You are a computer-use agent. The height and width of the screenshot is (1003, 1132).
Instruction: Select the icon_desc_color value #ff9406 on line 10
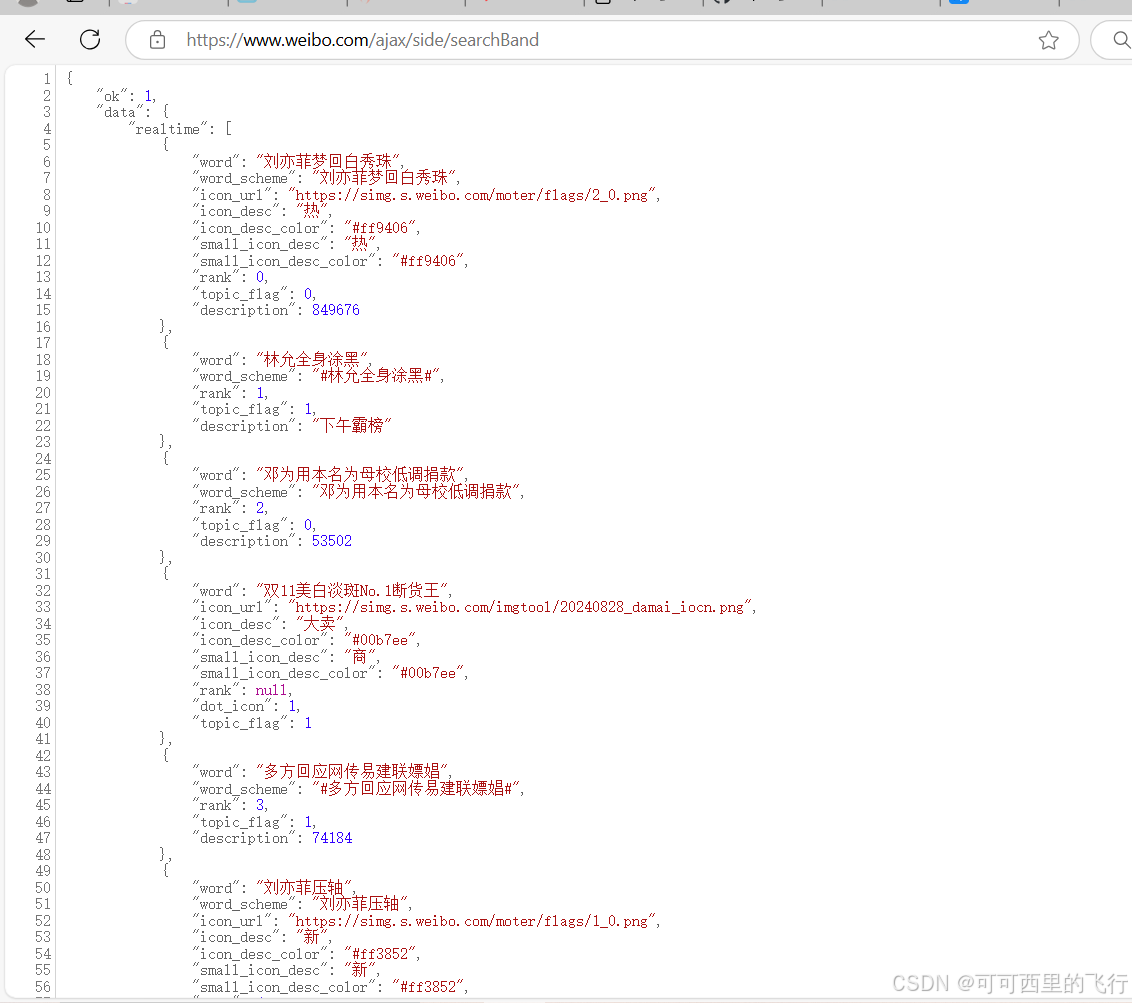click(x=382, y=228)
